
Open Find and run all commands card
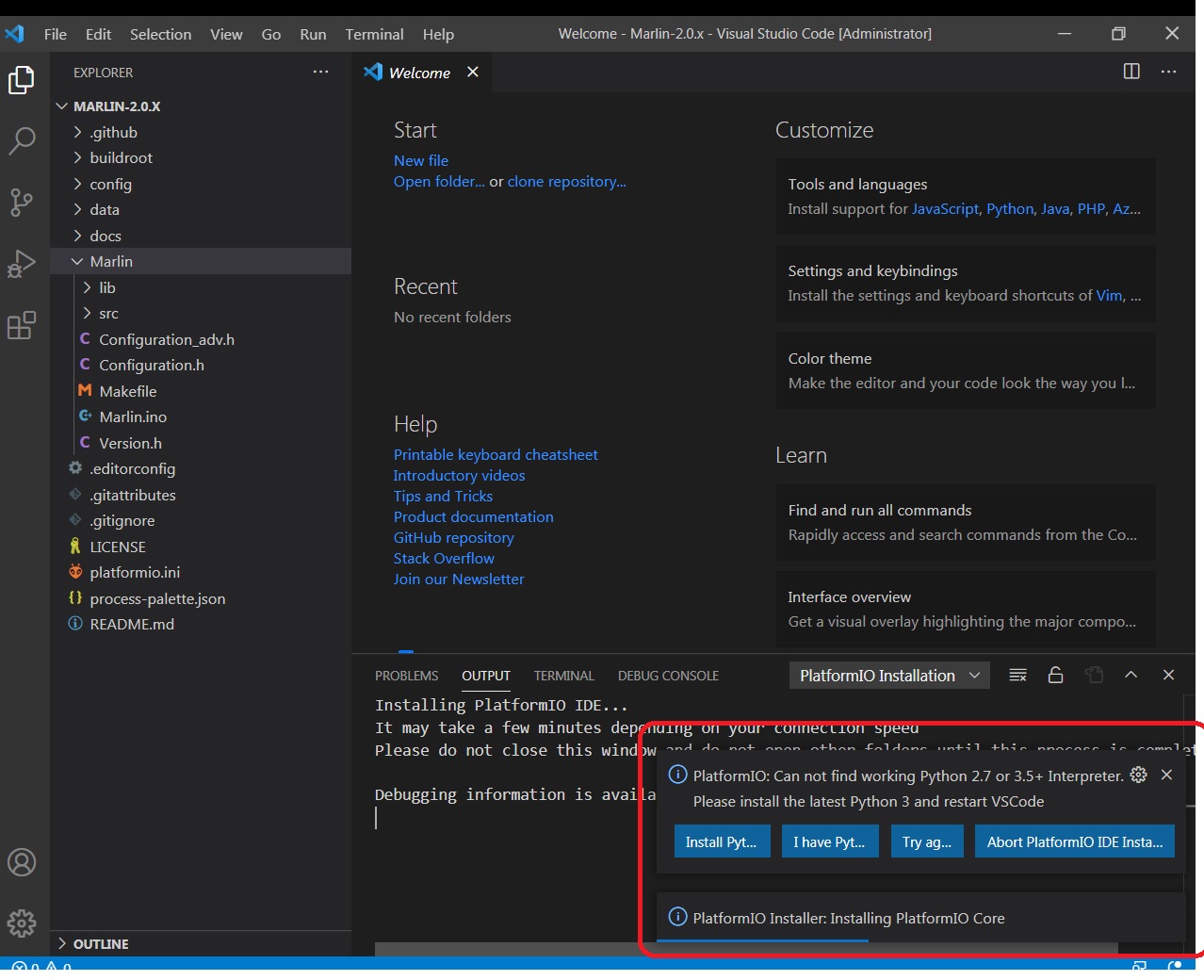click(x=966, y=522)
